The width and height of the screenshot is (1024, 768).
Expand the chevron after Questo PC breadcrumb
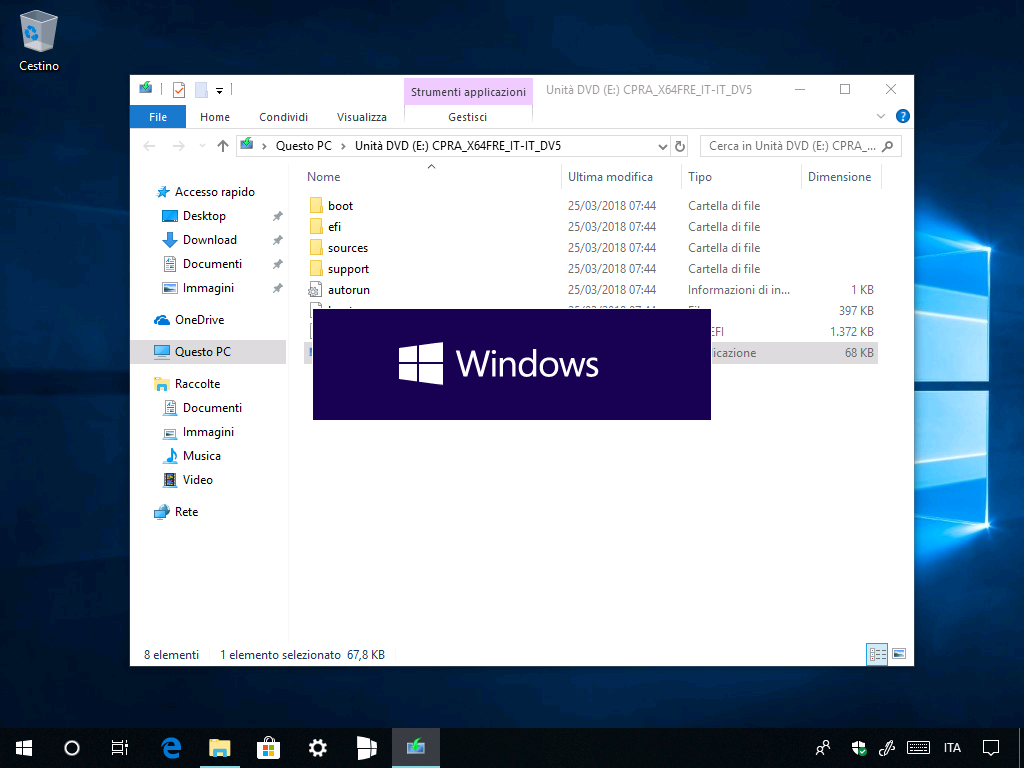click(x=343, y=146)
